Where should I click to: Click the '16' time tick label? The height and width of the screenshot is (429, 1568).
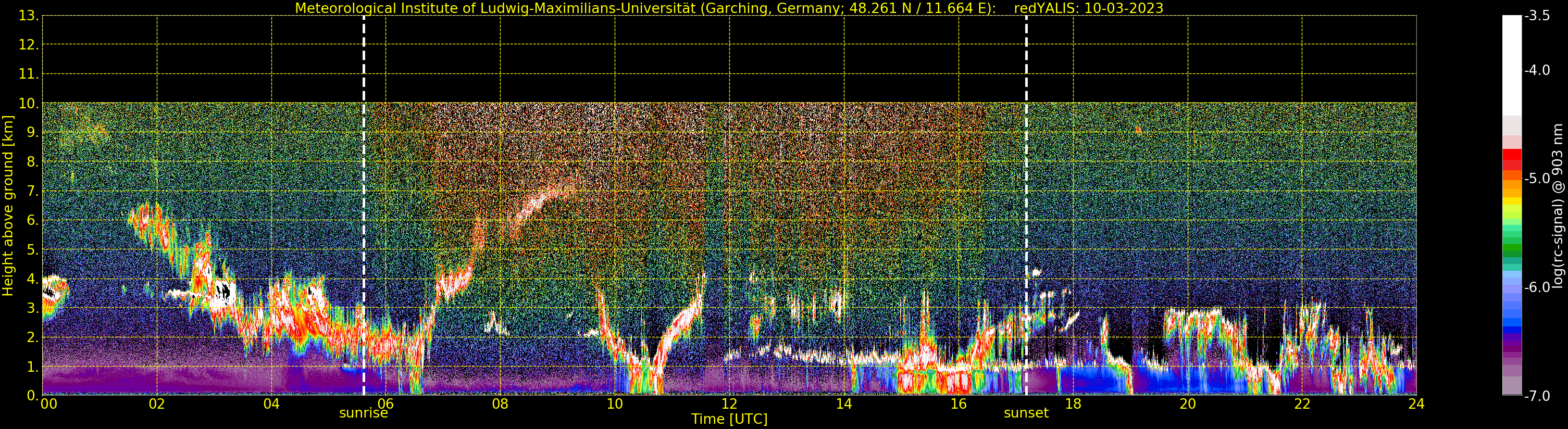[x=958, y=404]
